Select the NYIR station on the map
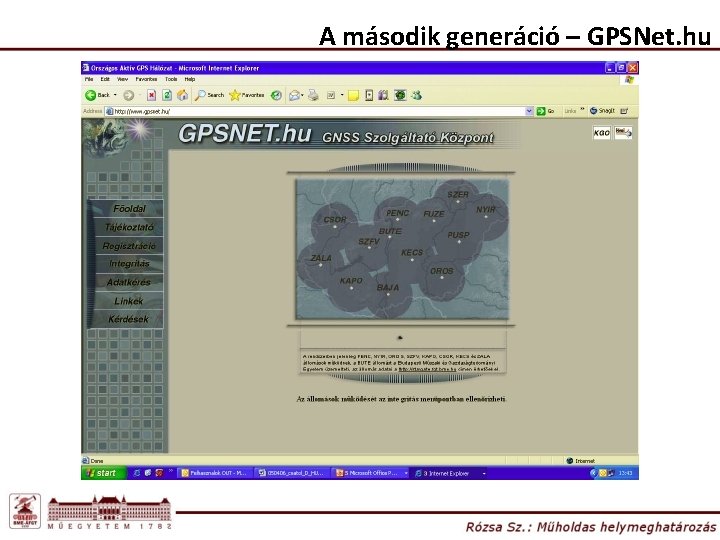 [x=486, y=211]
